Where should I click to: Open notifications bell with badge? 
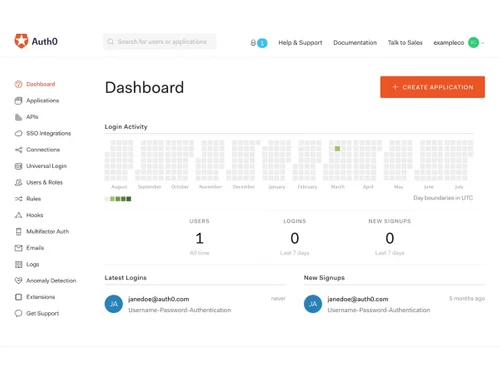[x=259, y=43]
